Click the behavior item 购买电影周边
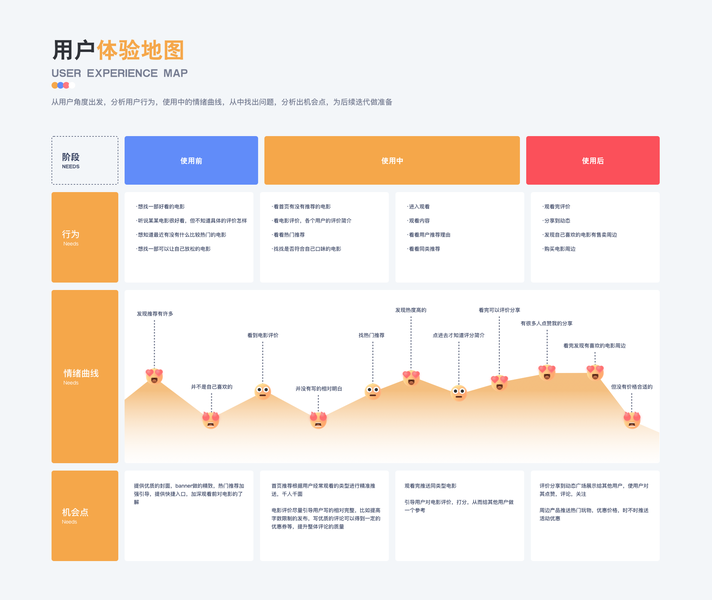Viewport: 712px width, 600px height. 559,249
